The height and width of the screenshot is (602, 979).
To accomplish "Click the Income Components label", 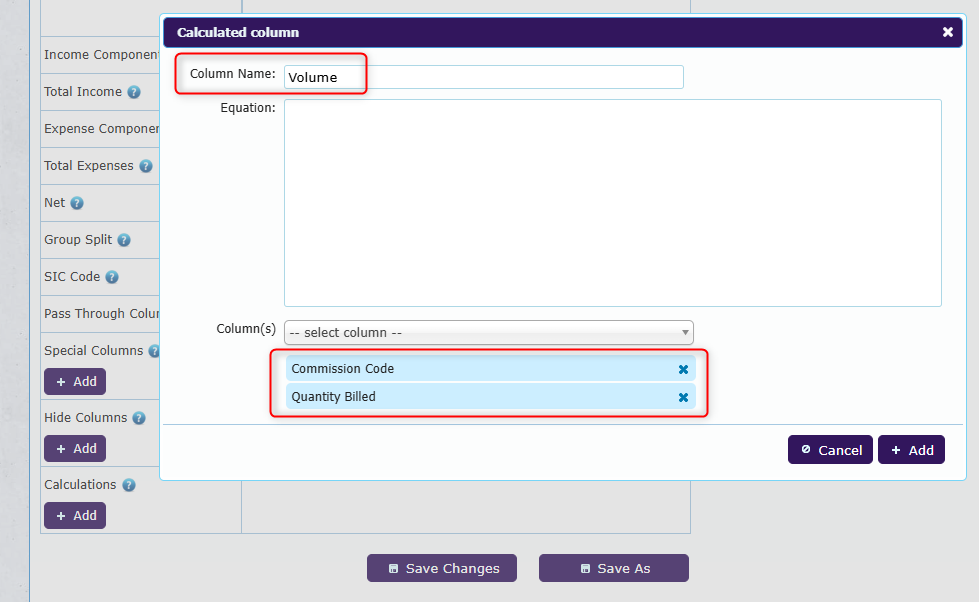I will click(x=101, y=55).
